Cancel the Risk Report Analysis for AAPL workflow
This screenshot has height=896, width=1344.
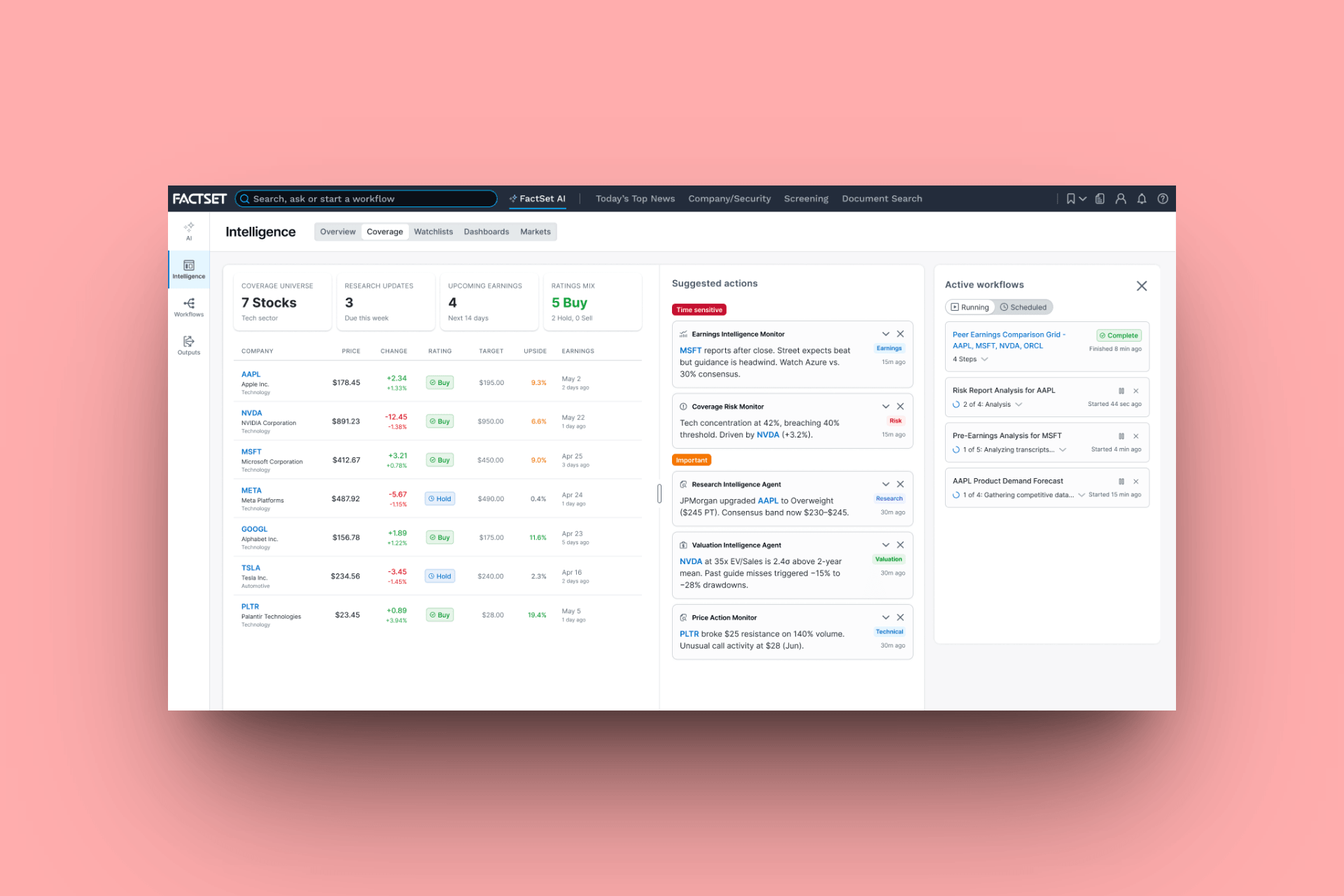[x=1136, y=391]
